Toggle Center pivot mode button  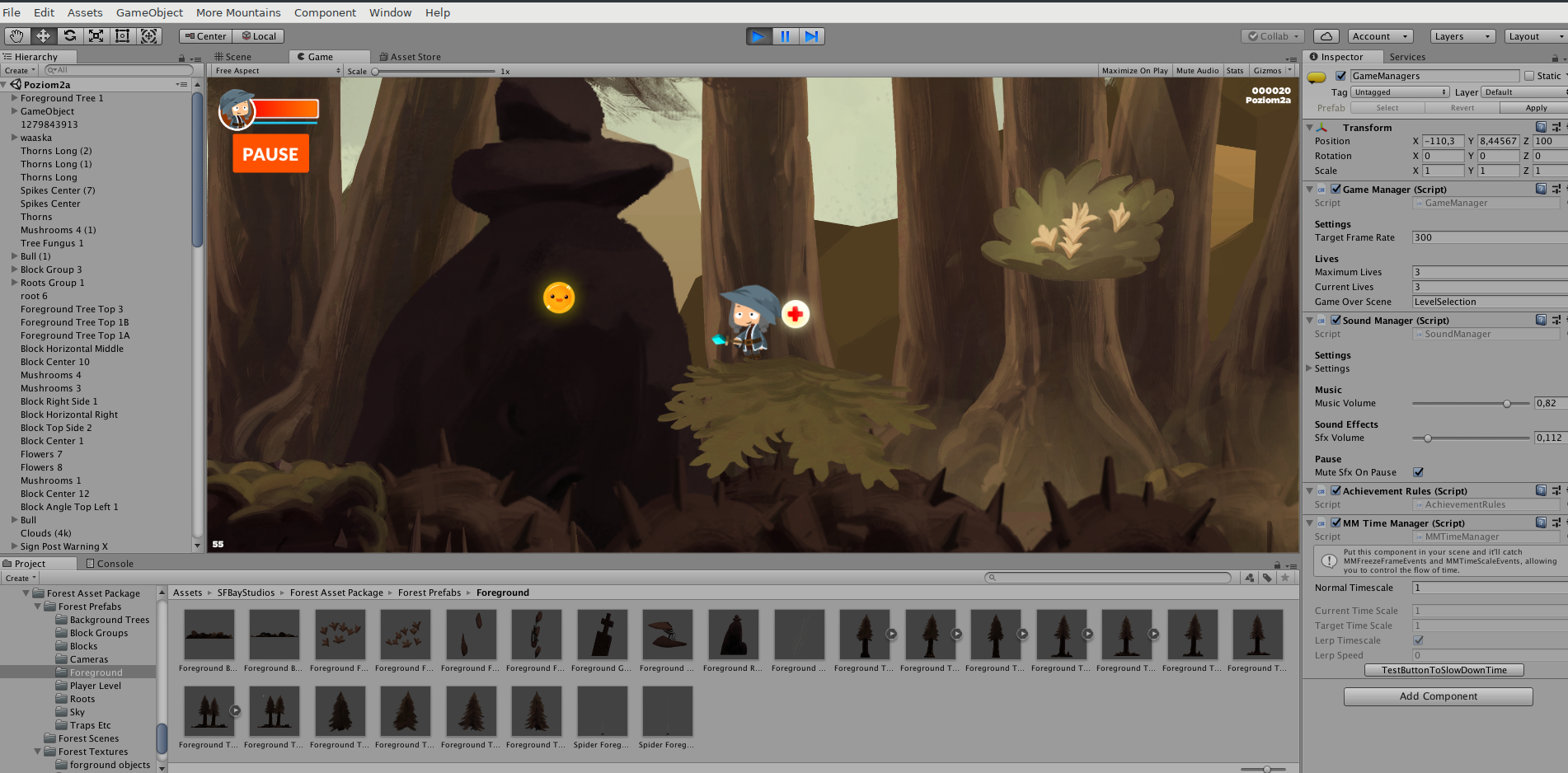tap(205, 36)
